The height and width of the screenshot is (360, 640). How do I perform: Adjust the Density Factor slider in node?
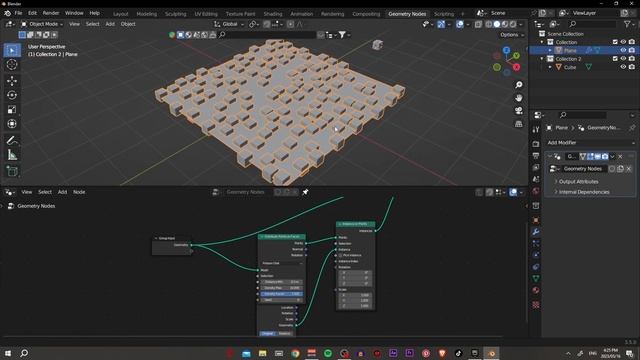click(x=281, y=294)
